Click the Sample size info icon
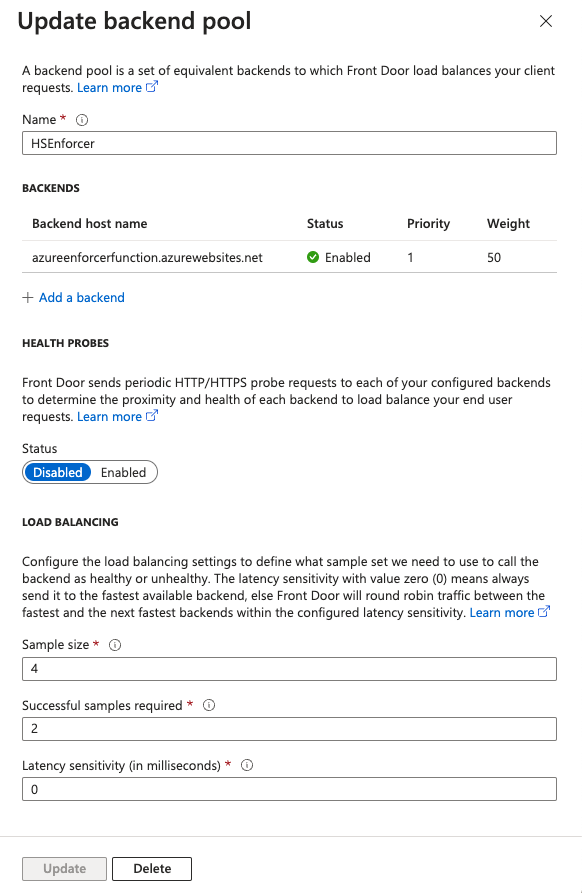Image resolution: width=582 pixels, height=893 pixels. (x=115, y=645)
